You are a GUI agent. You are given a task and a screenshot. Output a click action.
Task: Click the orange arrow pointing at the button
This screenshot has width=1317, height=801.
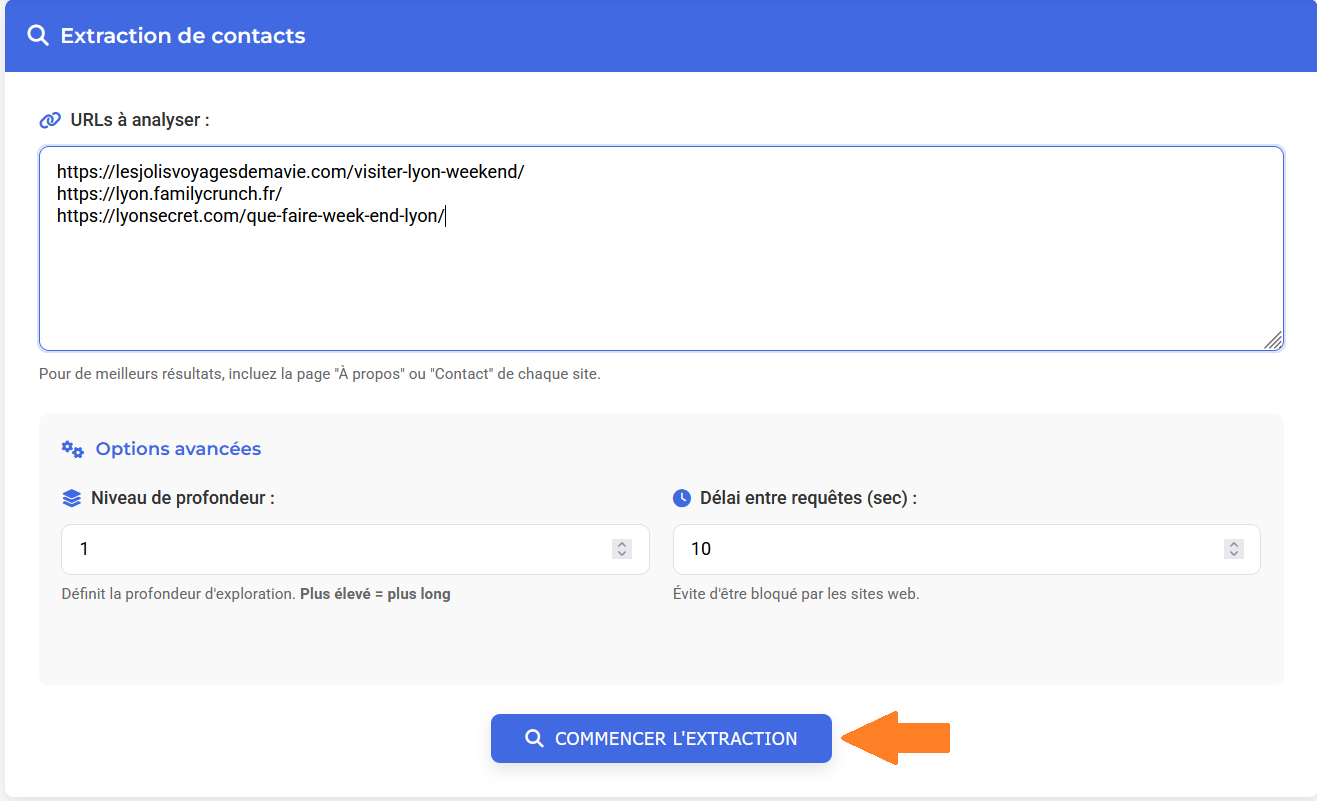click(896, 738)
